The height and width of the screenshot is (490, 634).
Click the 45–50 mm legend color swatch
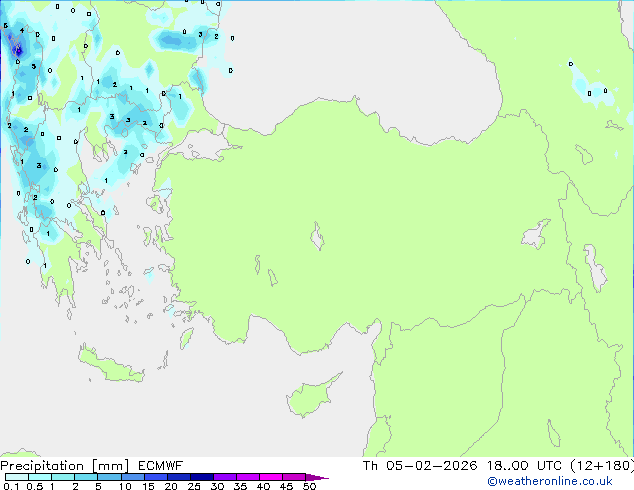[294, 477]
